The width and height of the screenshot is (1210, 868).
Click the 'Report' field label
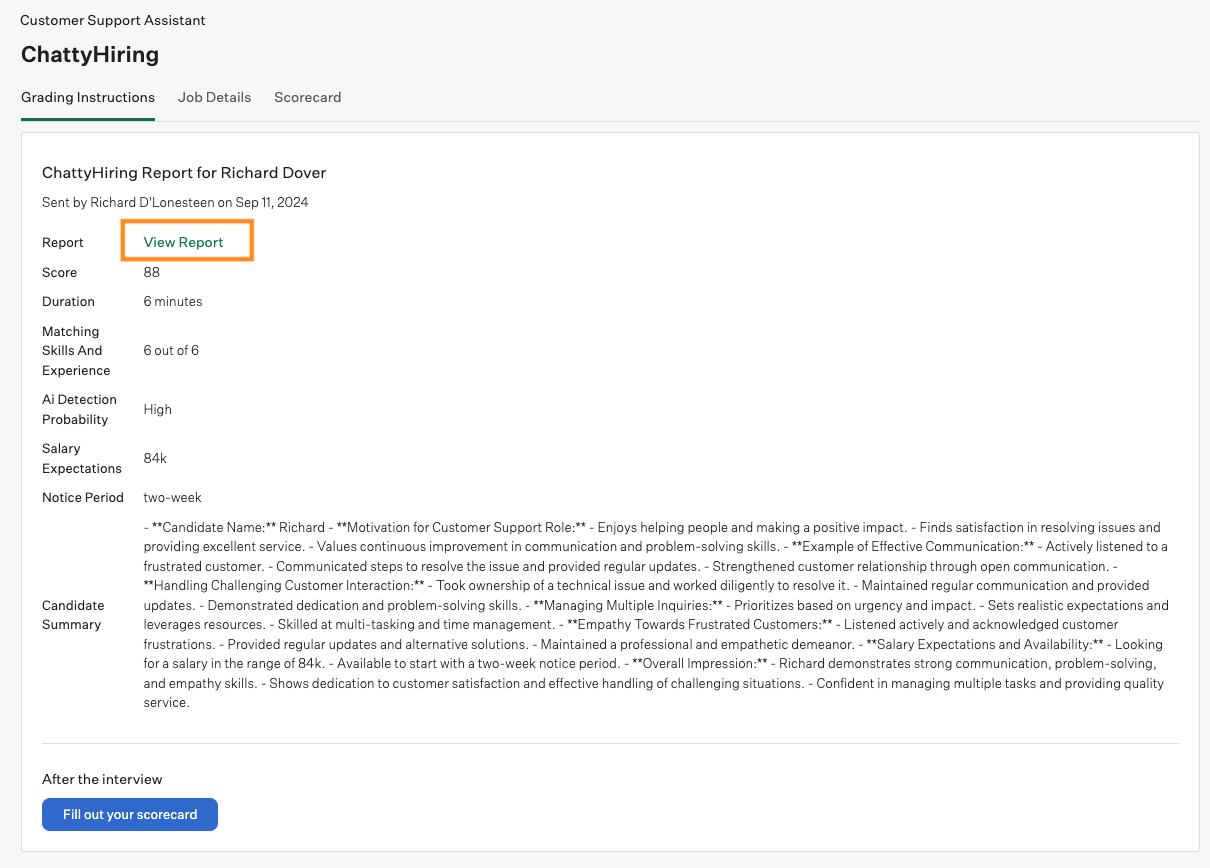(63, 243)
